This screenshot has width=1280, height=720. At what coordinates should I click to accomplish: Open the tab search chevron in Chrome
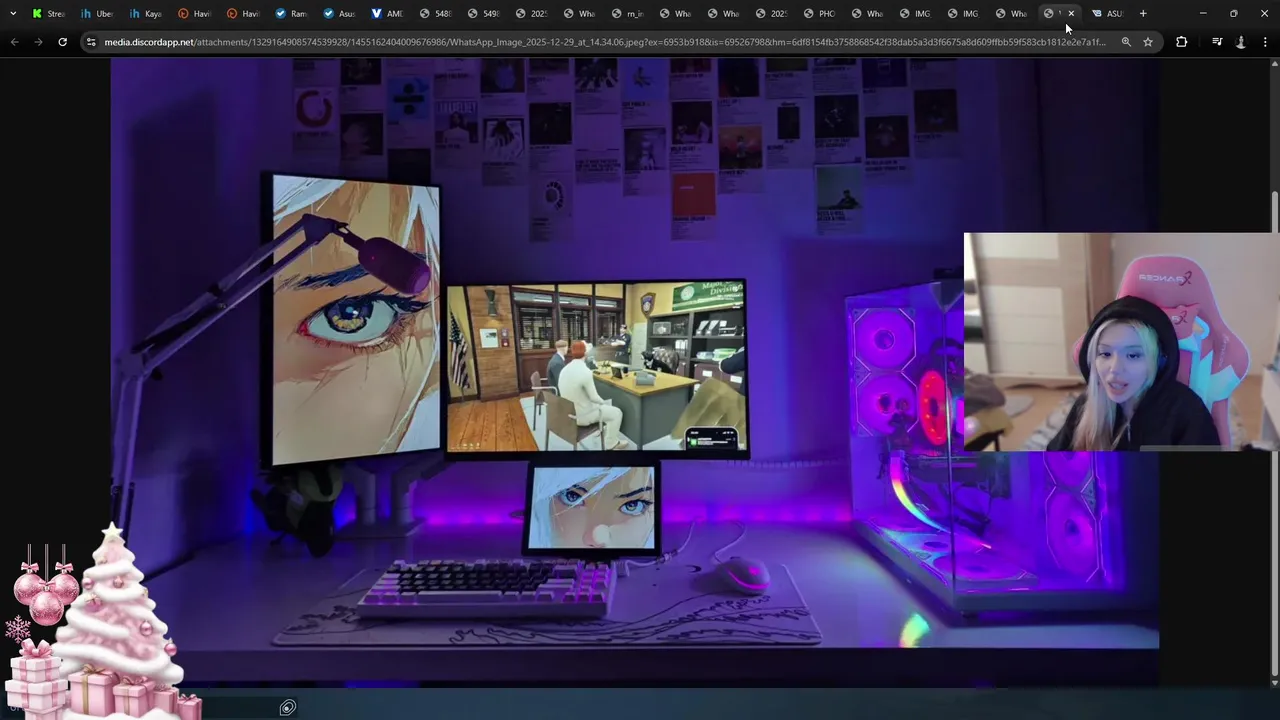tap(13, 13)
